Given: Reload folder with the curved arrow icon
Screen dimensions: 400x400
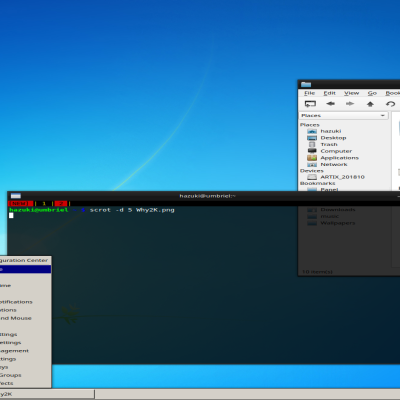Looking at the screenshot, I should [x=390, y=104].
